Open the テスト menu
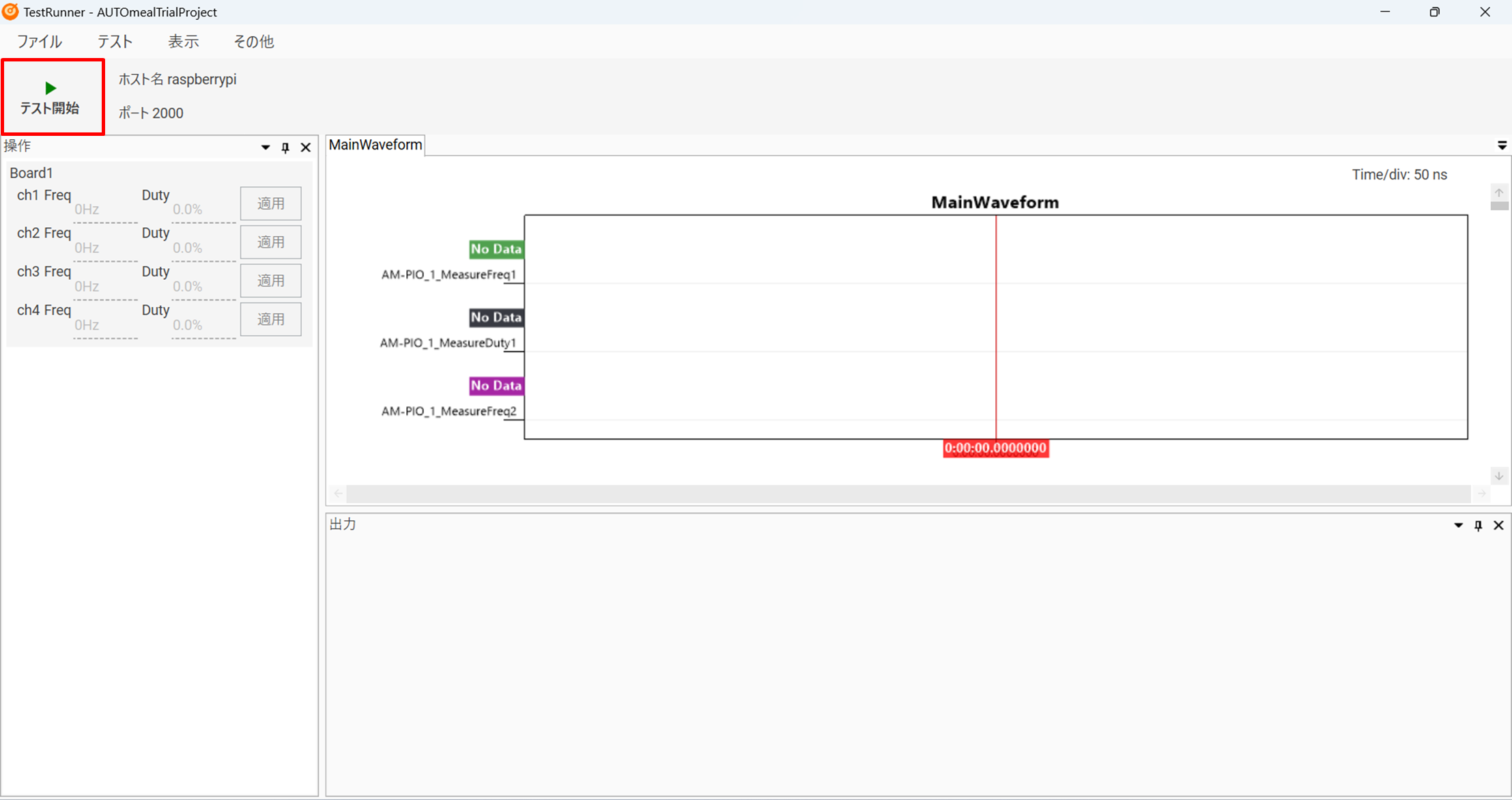 (x=115, y=42)
